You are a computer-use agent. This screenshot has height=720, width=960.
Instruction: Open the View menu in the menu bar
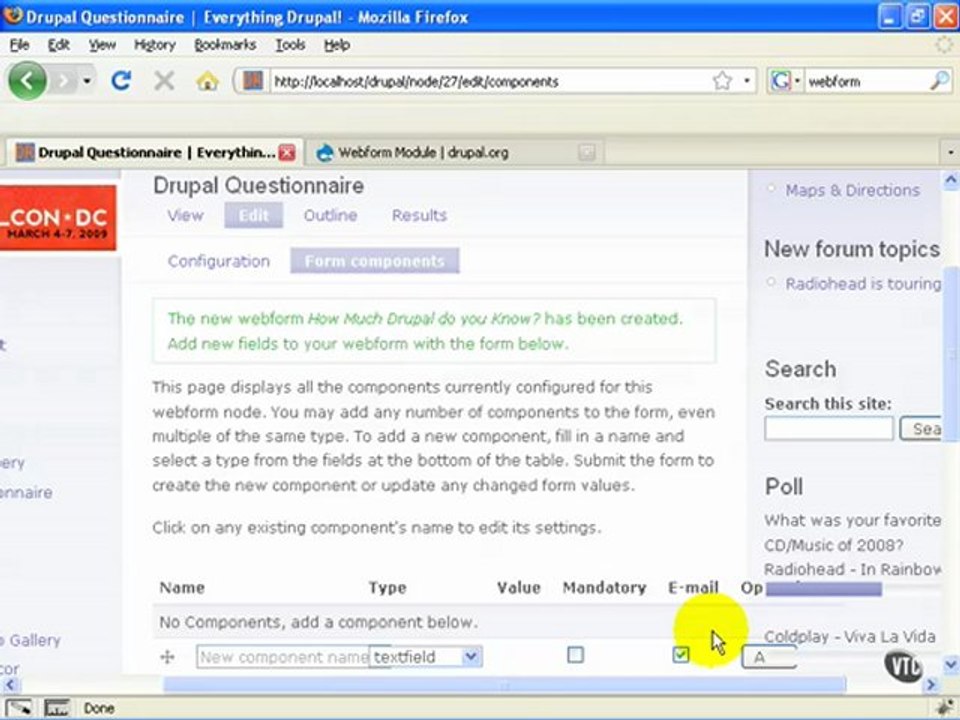click(x=102, y=45)
